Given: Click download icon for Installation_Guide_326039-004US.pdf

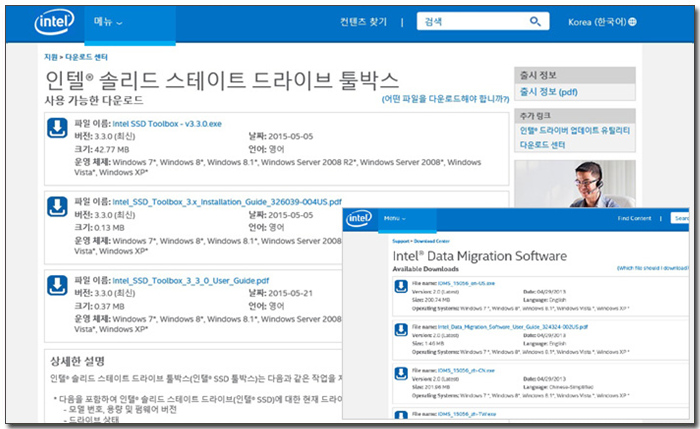Looking at the screenshot, I should coord(57,207).
